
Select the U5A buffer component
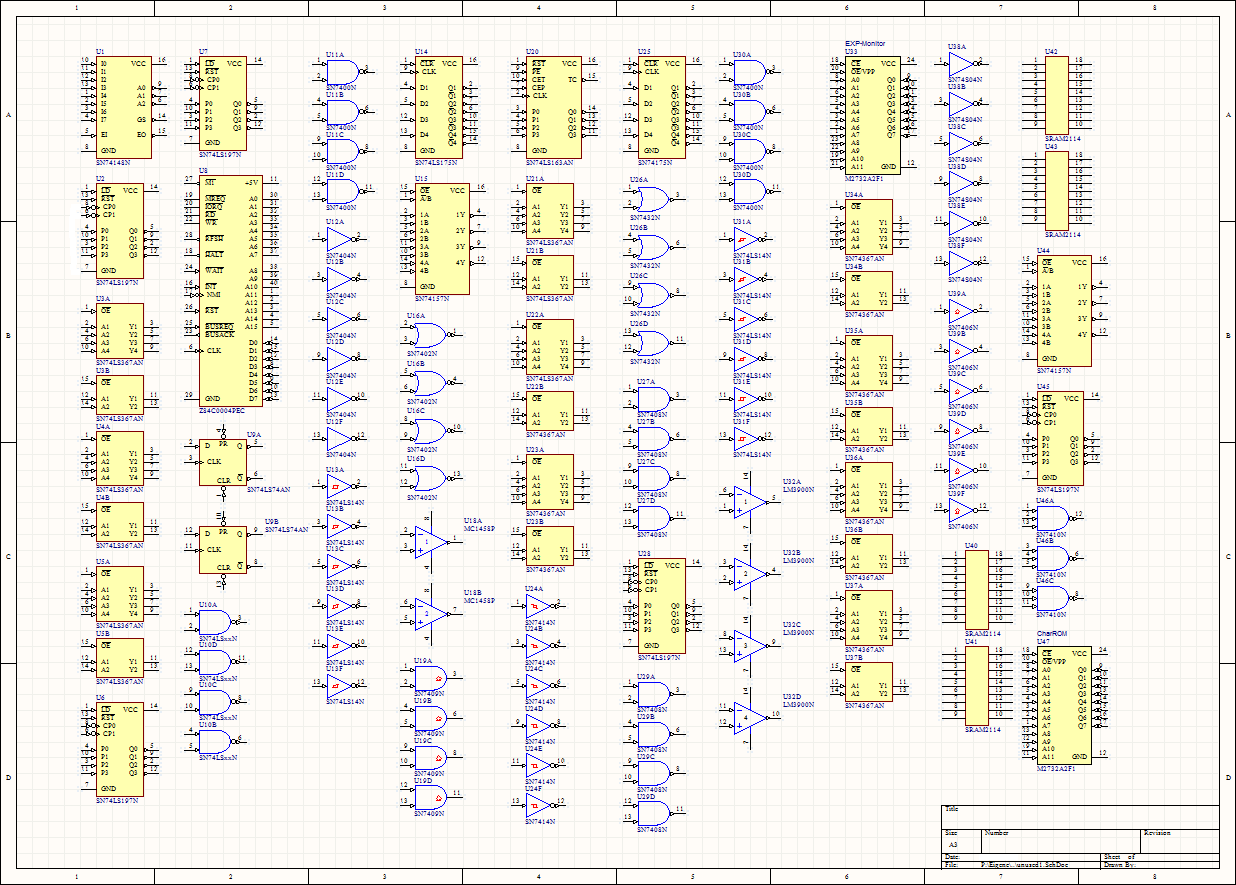[x=120, y=594]
